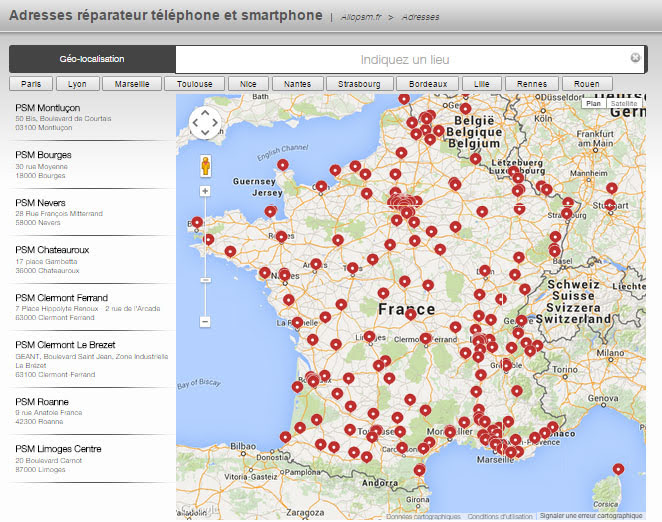Screen dimensions: 662x522
Task: Click the zoom slider handle
Action: coord(205,280)
